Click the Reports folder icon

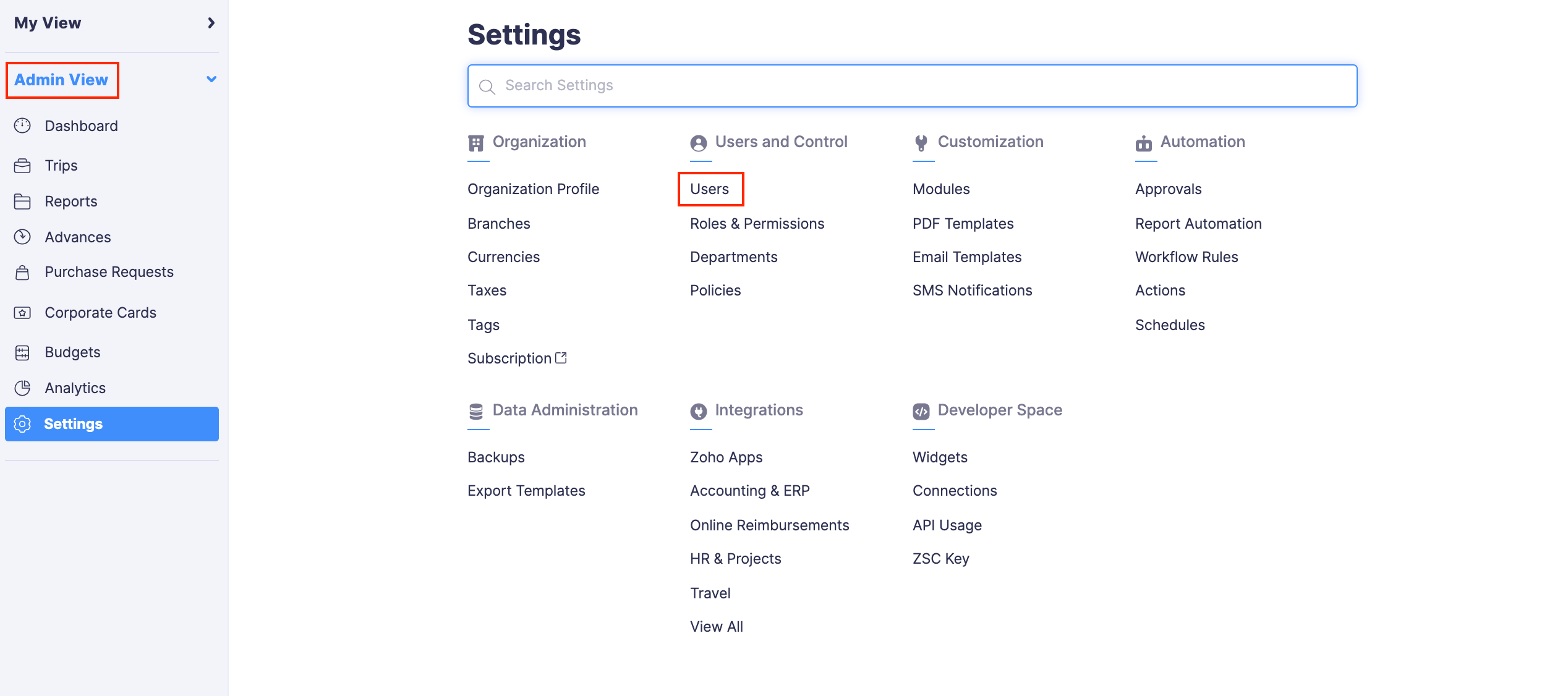click(x=22, y=202)
